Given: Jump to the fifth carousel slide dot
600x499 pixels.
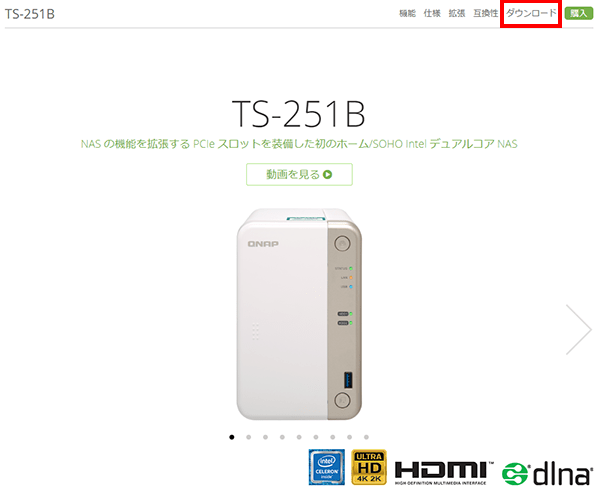Looking at the screenshot, I should (299, 437).
